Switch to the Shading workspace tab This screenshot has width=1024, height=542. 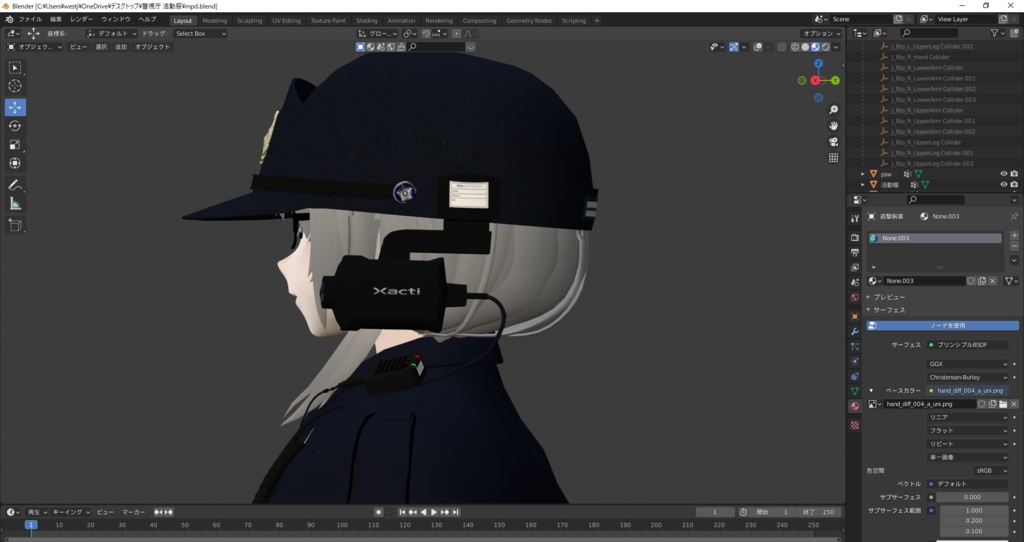(x=366, y=20)
